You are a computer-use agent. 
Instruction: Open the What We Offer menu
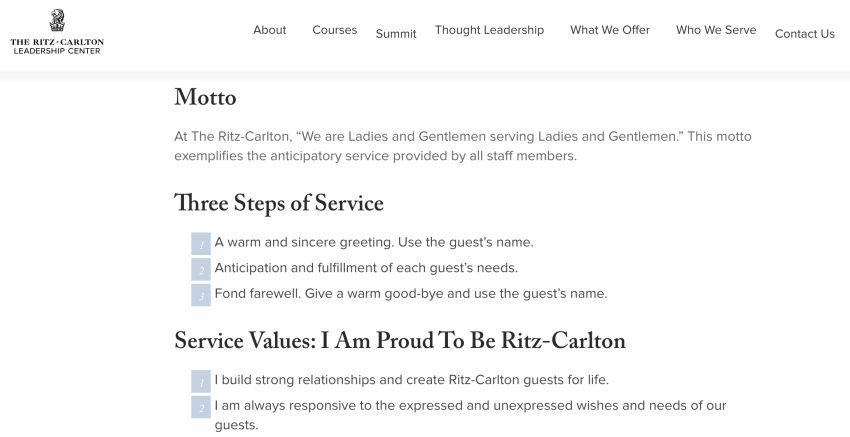pos(610,30)
